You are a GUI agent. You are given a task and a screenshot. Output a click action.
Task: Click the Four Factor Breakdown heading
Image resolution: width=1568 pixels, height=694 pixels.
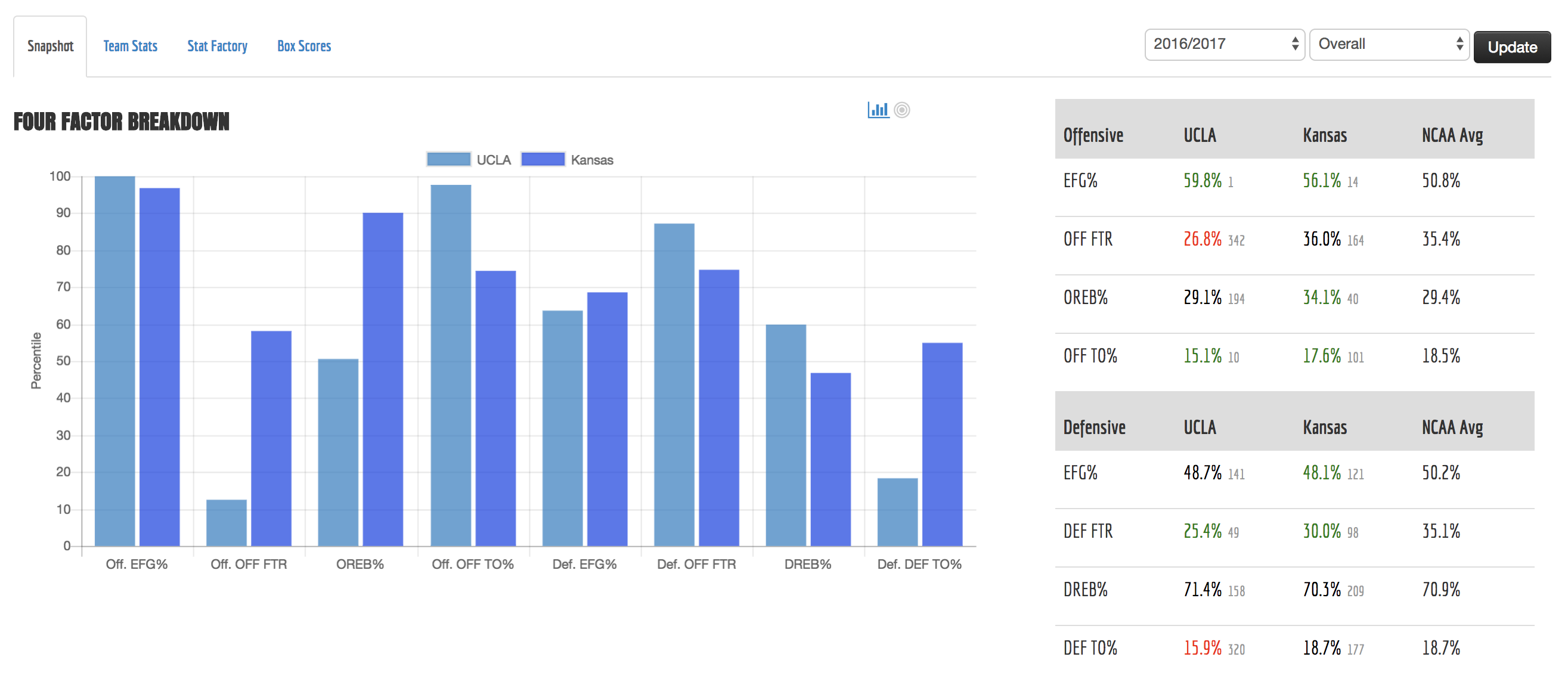point(121,122)
